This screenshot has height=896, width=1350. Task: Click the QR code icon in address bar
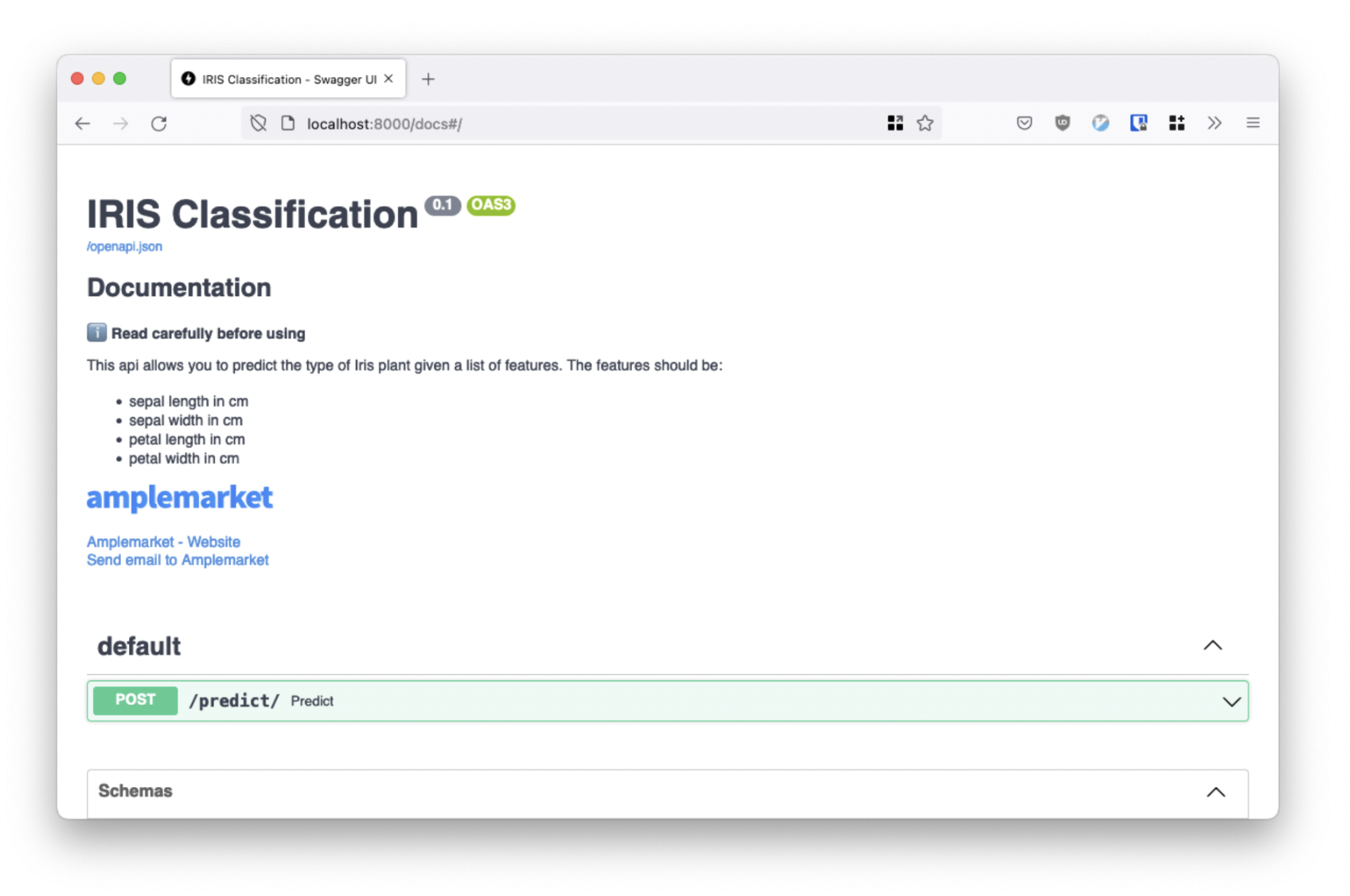coord(895,123)
